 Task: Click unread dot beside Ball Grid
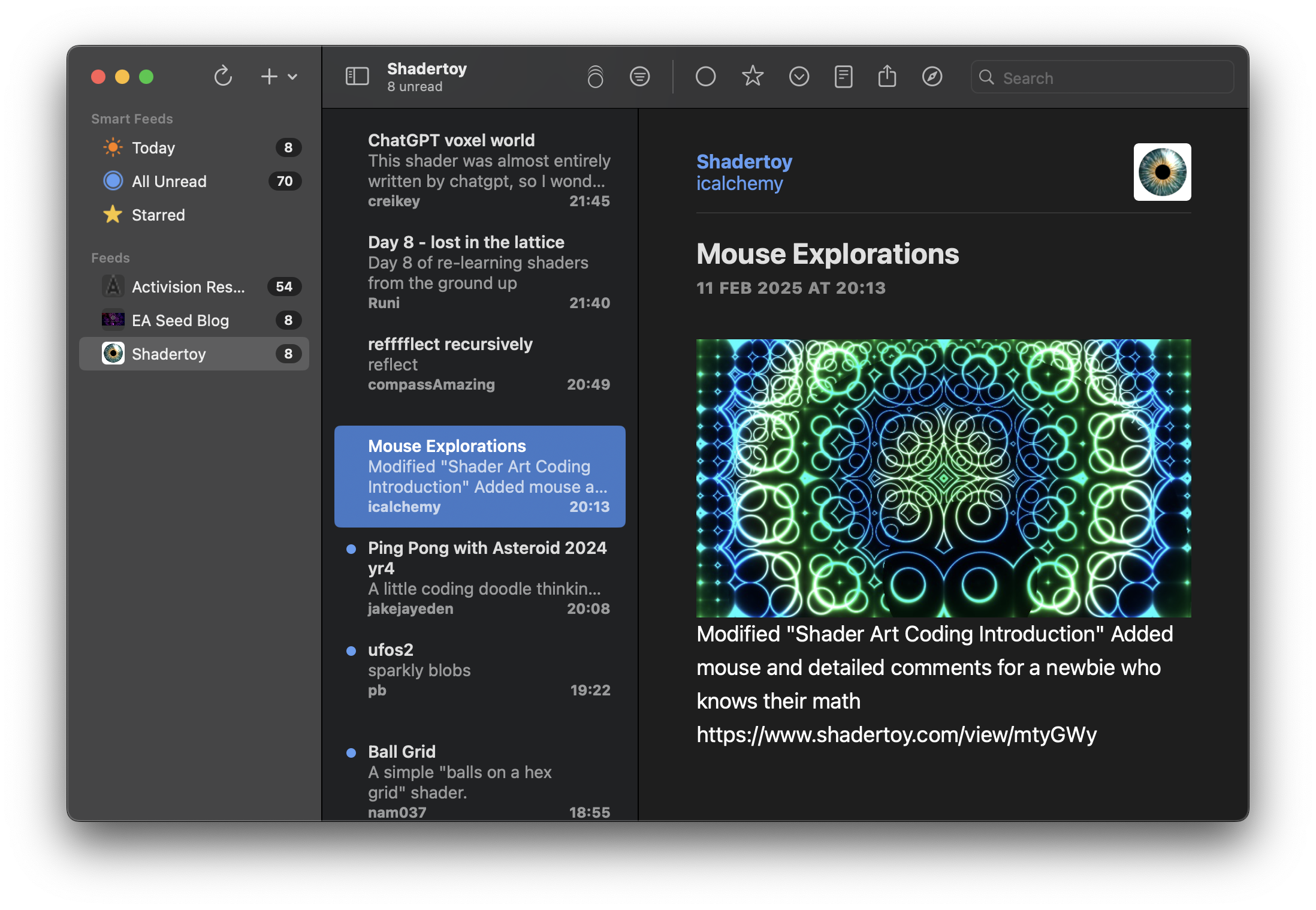pyautogui.click(x=352, y=753)
